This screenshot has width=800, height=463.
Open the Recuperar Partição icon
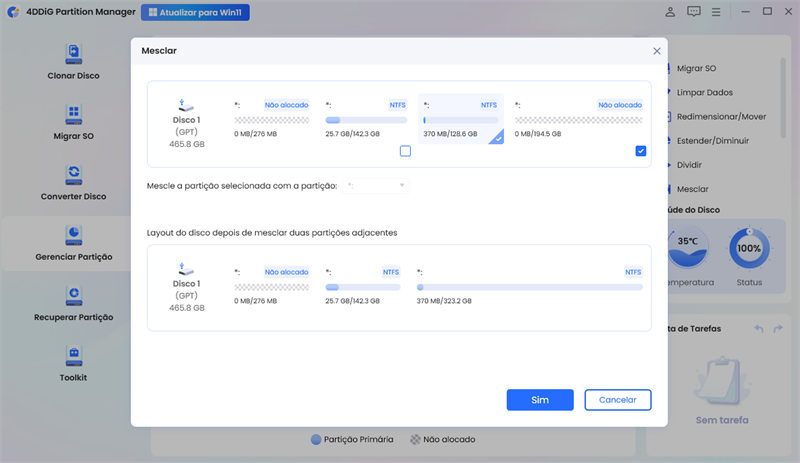click(x=73, y=295)
